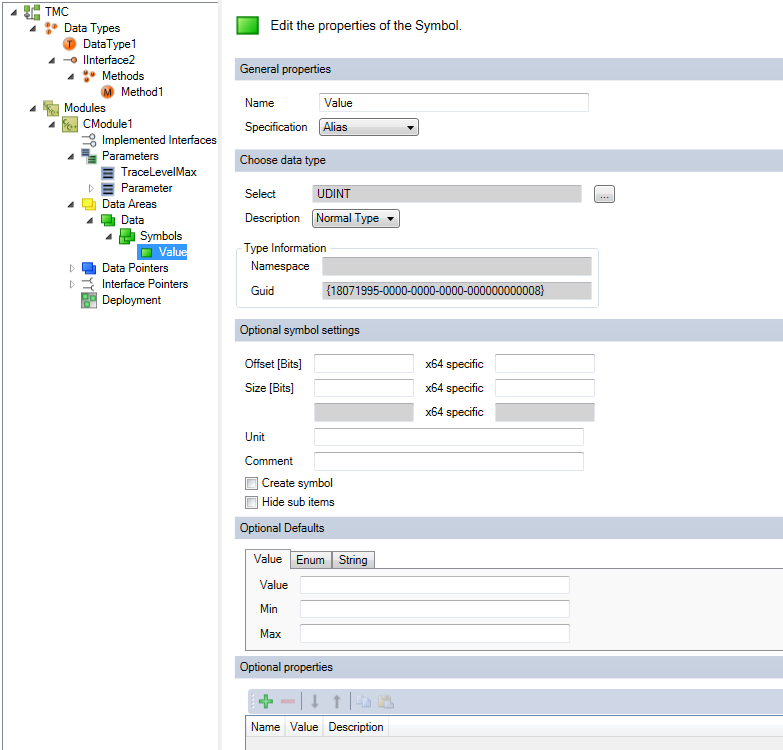Click the Name column header
This screenshot has height=750, width=783.
(x=265, y=727)
